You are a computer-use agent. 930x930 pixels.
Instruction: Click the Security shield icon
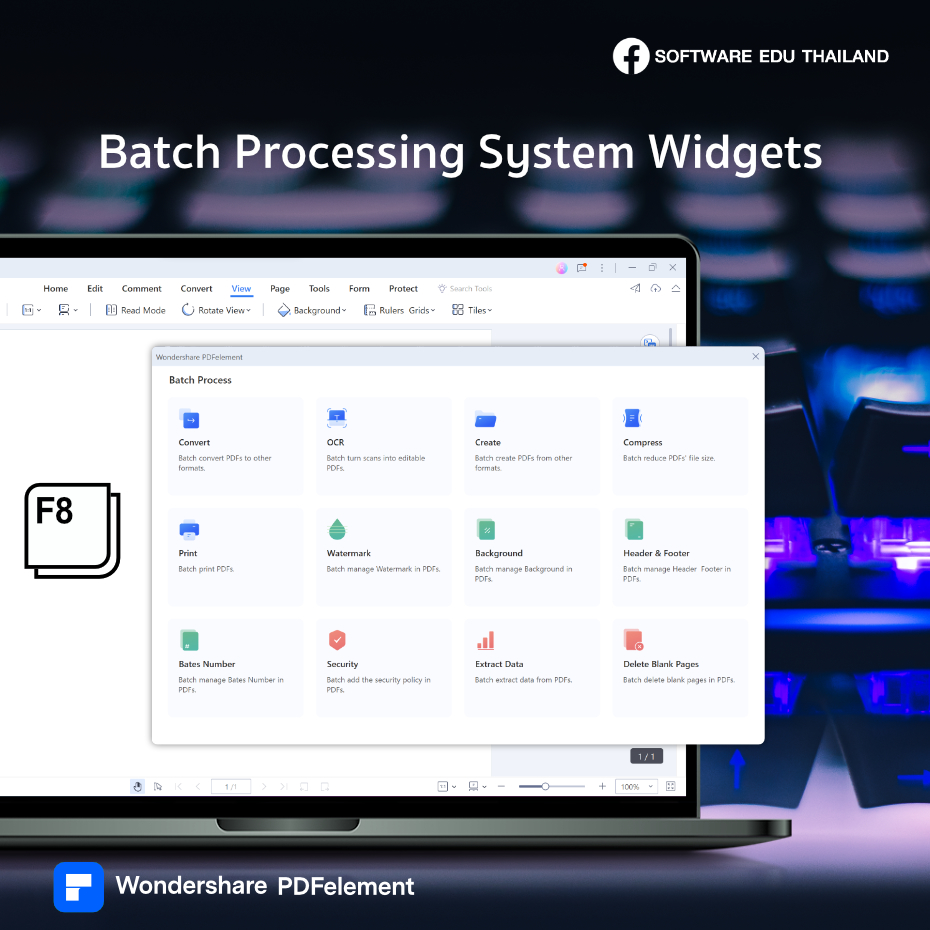pos(337,640)
